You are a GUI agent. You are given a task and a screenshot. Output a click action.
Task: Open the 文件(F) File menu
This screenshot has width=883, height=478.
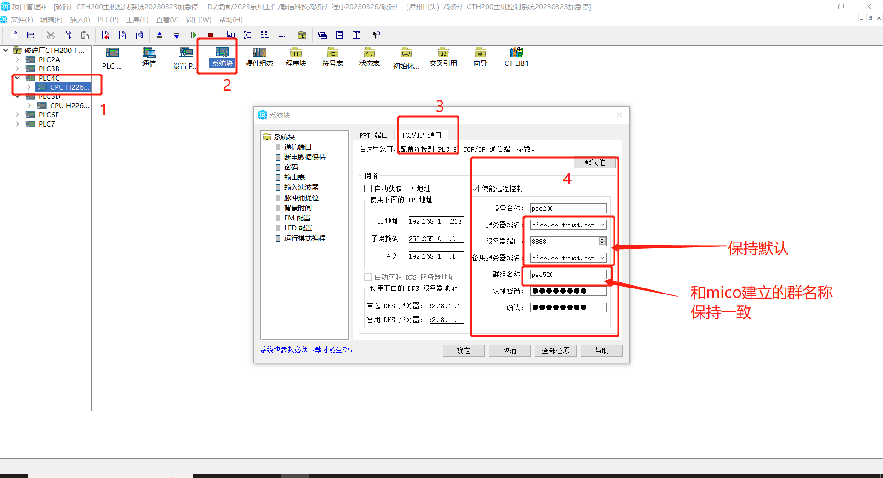(21, 20)
